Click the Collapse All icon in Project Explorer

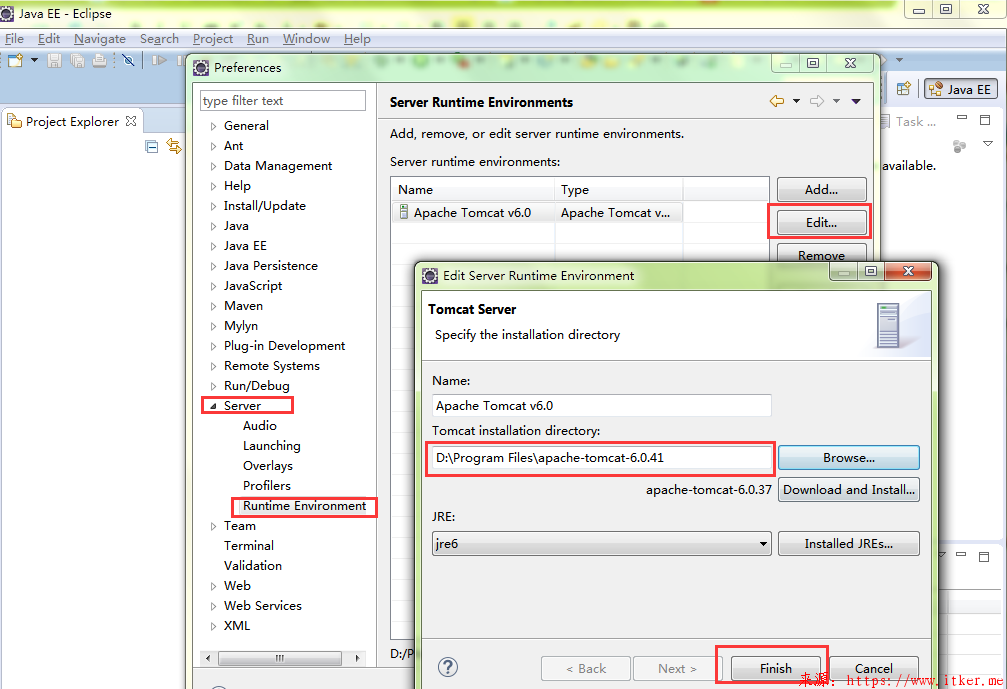click(152, 146)
